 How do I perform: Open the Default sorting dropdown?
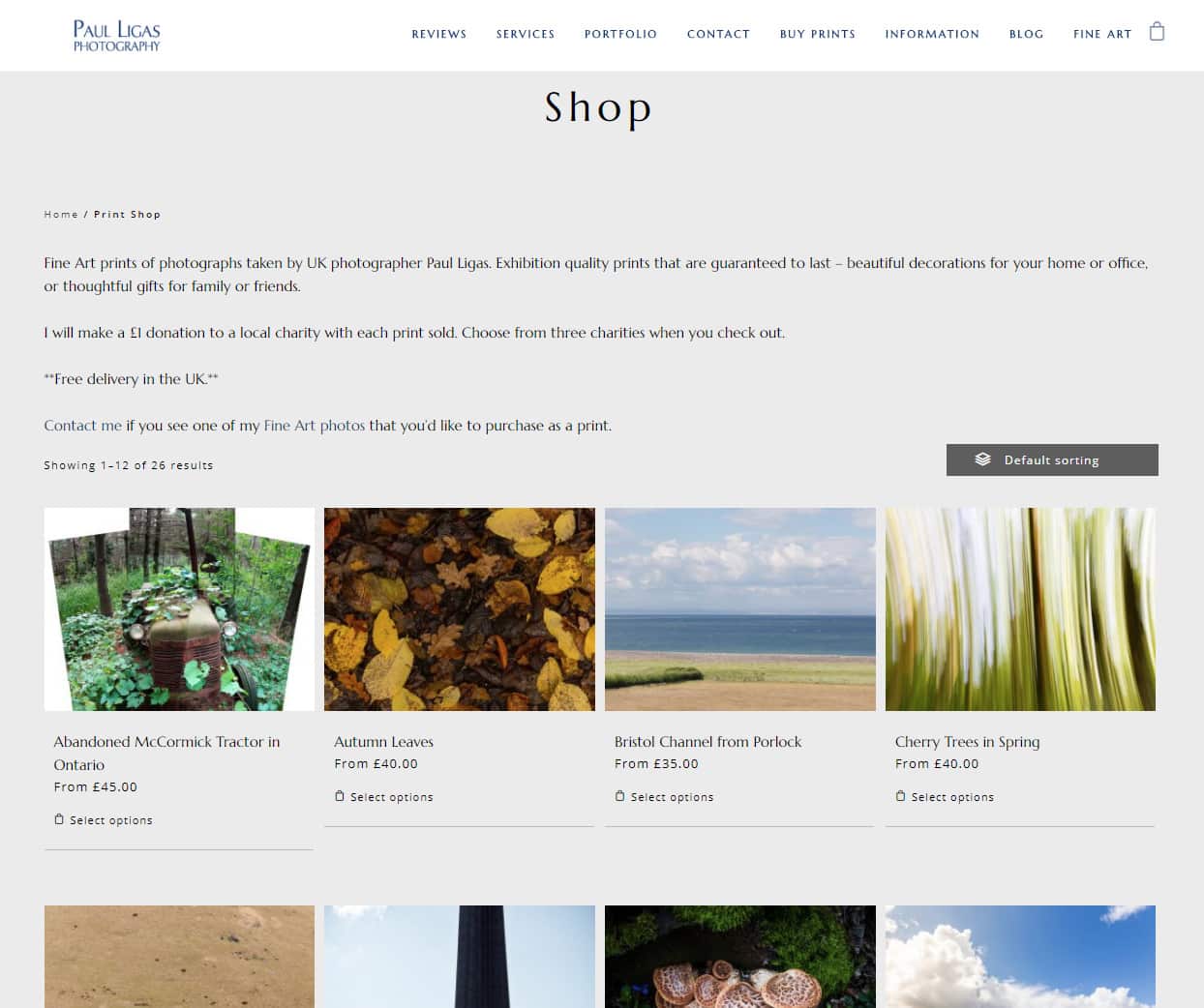[x=1052, y=460]
